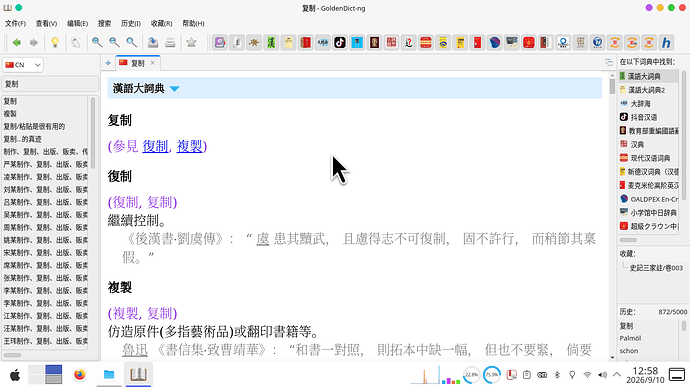The image size is (690, 387).
Task: Add a new tab with plus button
Action: [108, 63]
